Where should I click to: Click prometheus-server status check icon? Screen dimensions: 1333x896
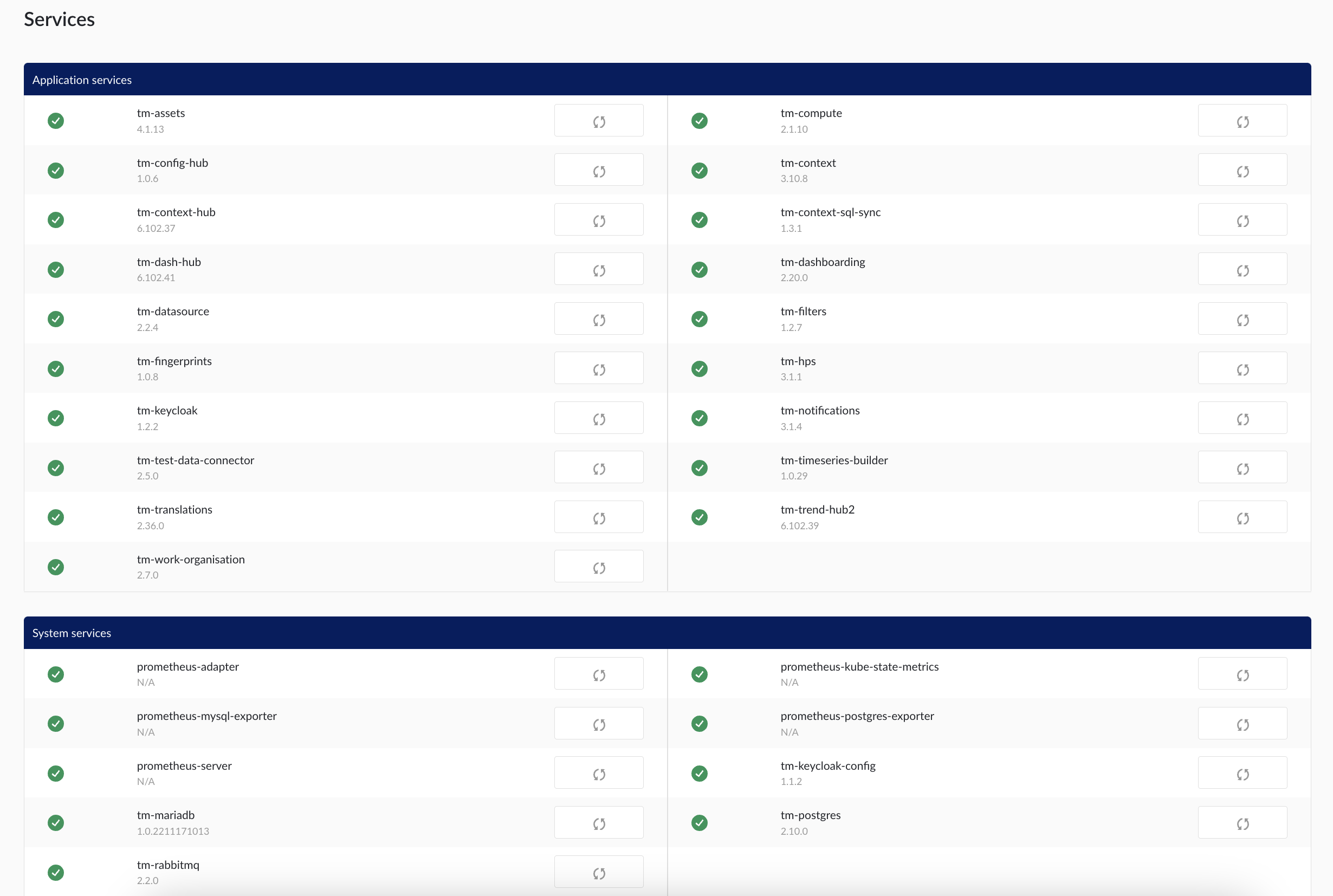coord(55,773)
